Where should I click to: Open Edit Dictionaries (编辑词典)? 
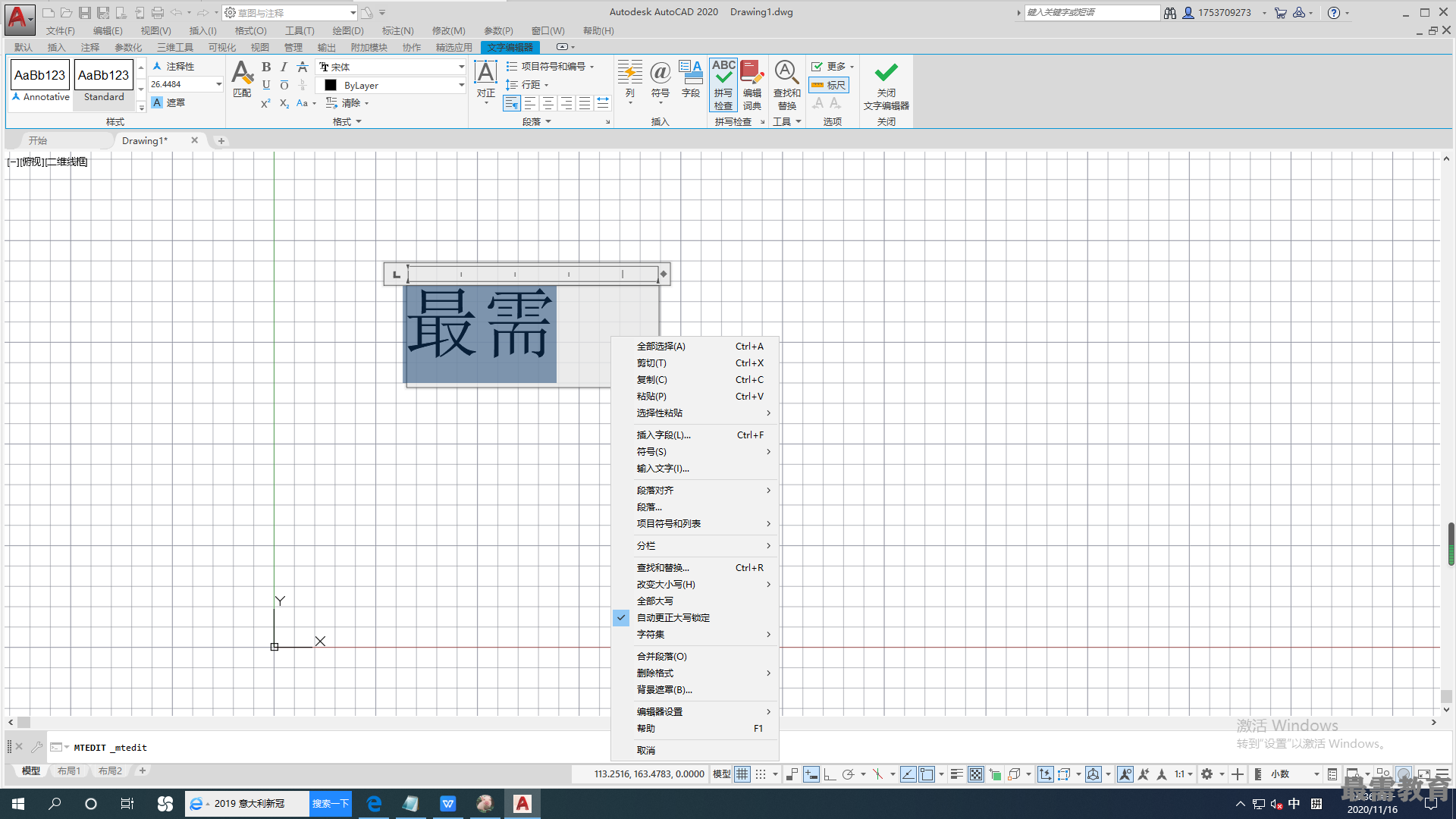(752, 85)
